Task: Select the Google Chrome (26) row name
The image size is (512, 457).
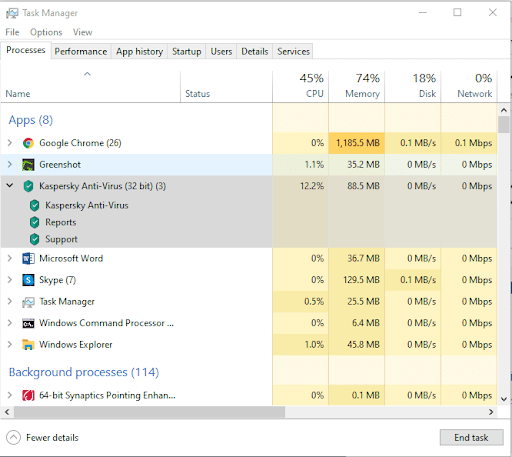Action: [x=80, y=143]
